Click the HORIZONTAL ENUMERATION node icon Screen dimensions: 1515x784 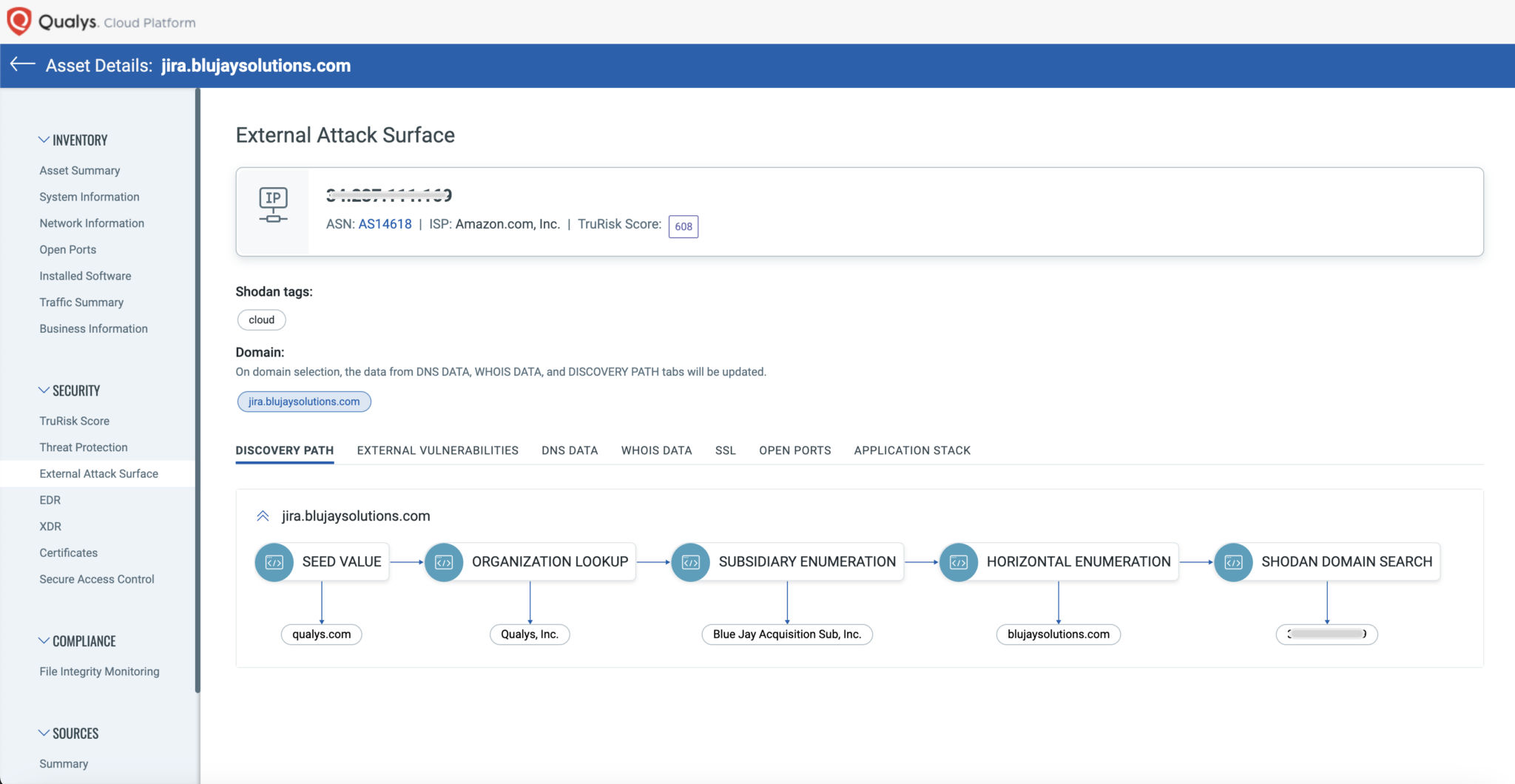(x=959, y=561)
